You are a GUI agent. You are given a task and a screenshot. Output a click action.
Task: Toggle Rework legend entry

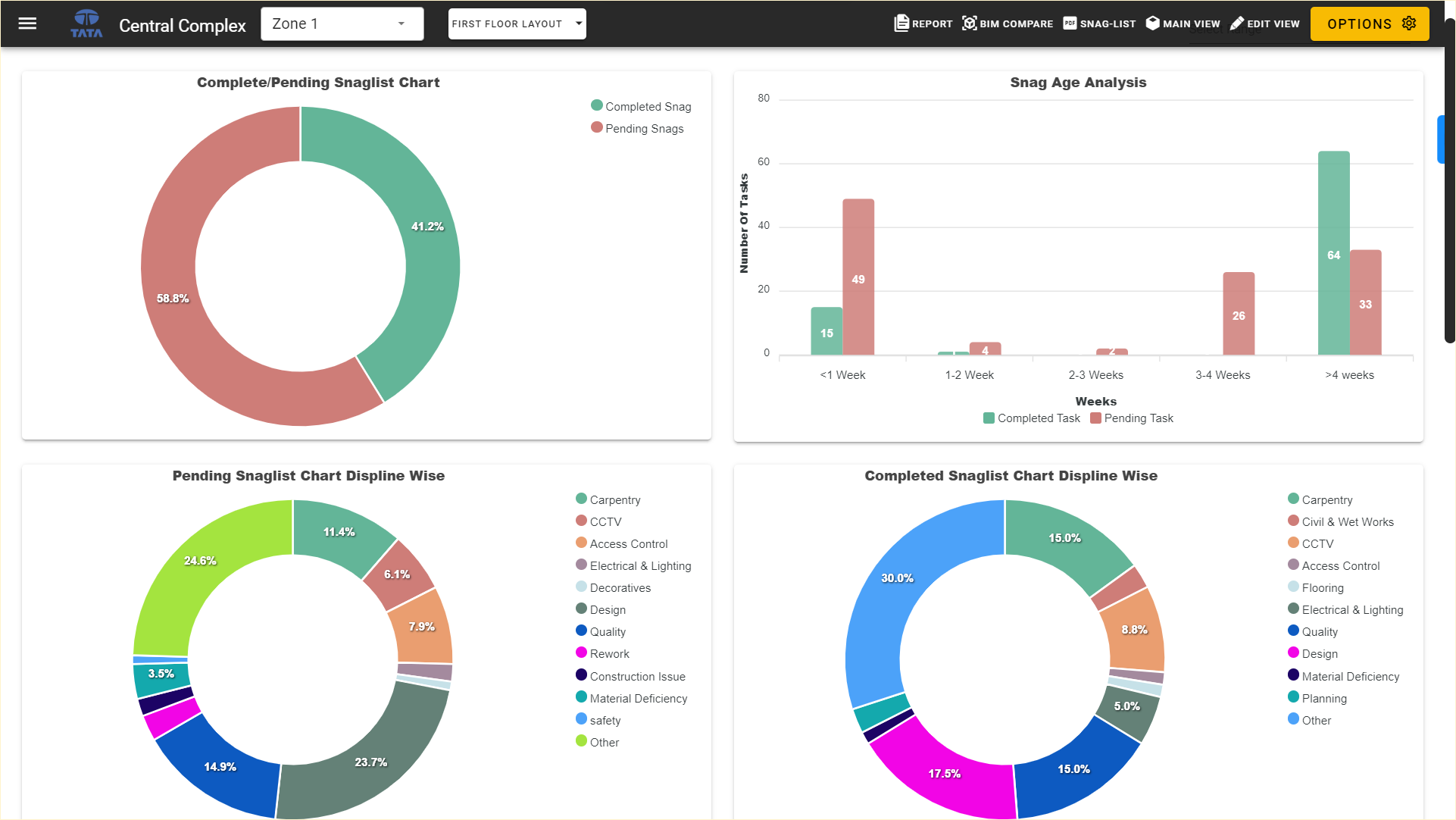pyautogui.click(x=602, y=653)
